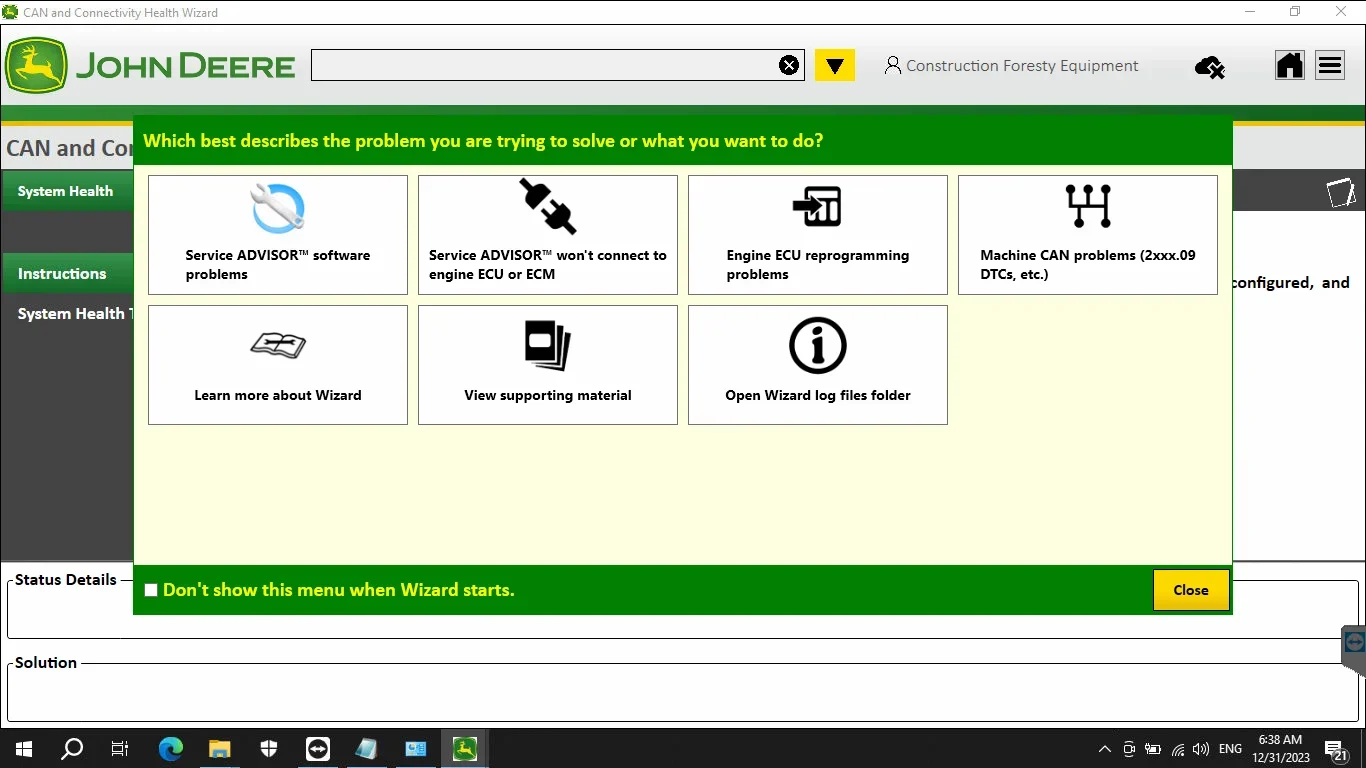Screen dimensions: 1366x768
Task: Open Machine CAN problems option
Action: [x=1088, y=235]
